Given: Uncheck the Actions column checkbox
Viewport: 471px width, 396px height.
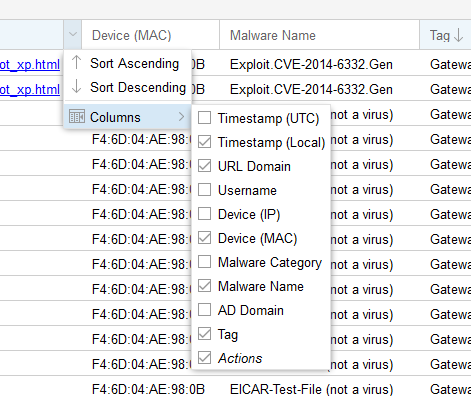Looking at the screenshot, I should click(x=204, y=358).
